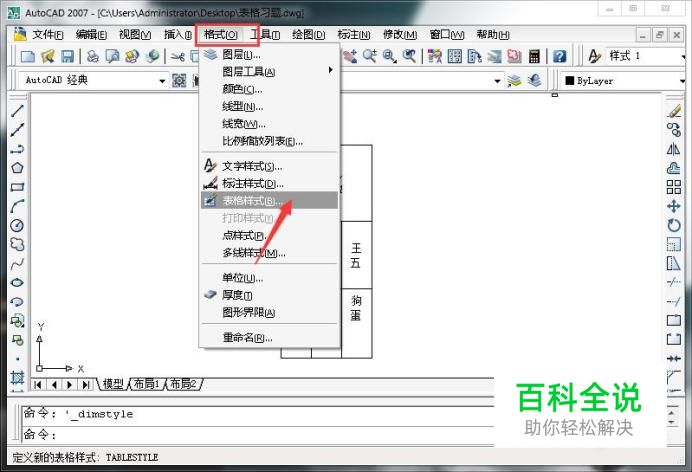Click the Zoom Realtime icon

point(370,56)
